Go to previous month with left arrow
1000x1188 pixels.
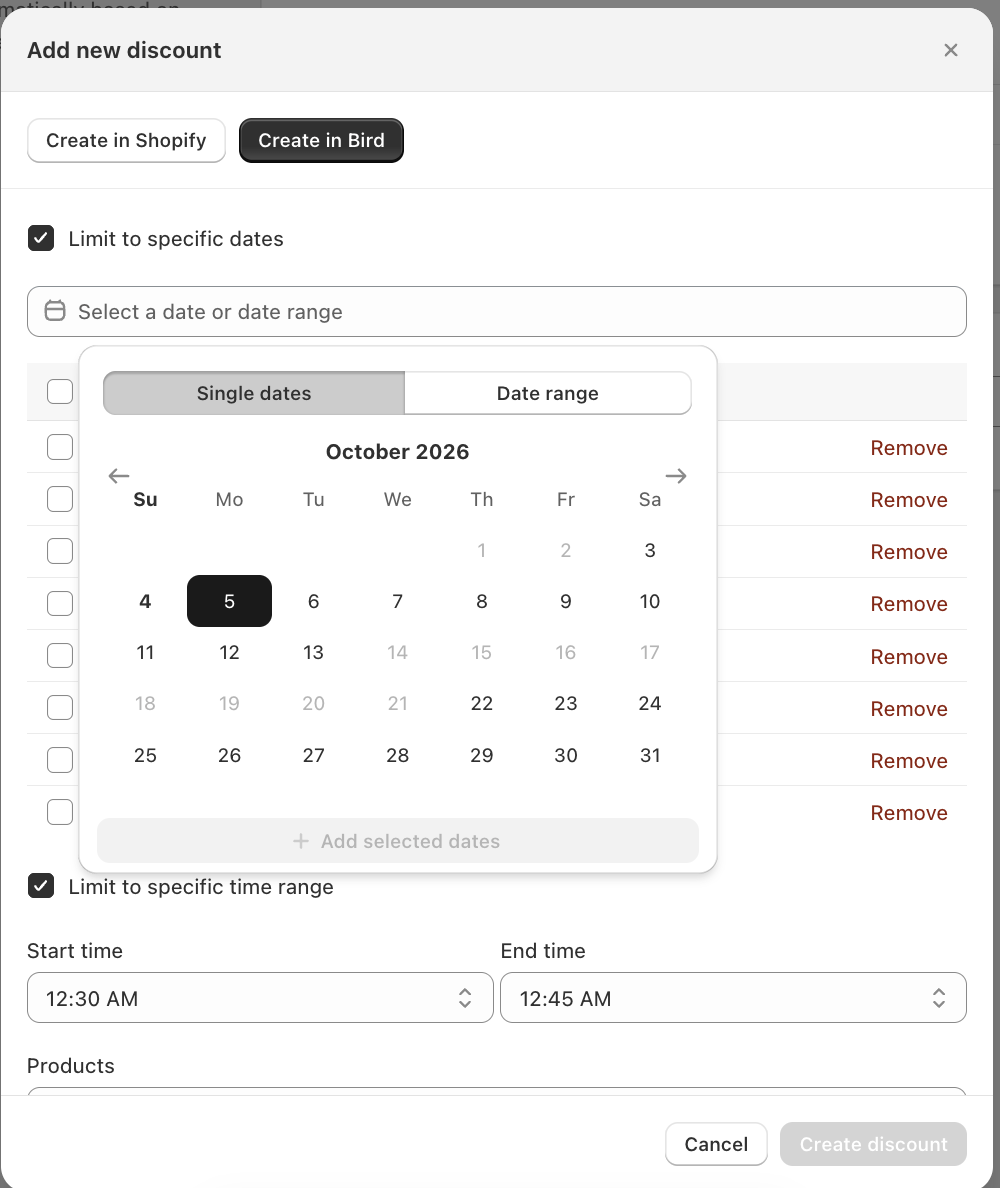(x=119, y=476)
